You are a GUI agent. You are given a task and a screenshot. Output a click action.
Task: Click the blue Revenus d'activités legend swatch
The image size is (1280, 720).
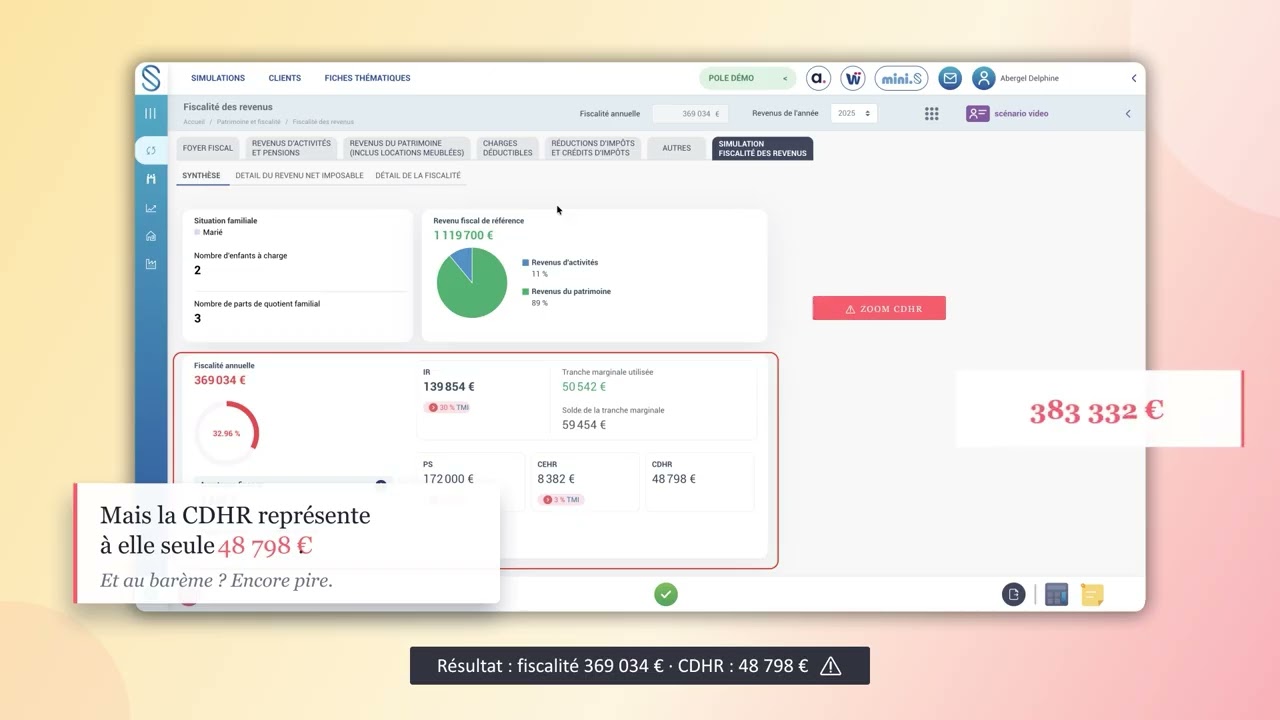point(526,263)
